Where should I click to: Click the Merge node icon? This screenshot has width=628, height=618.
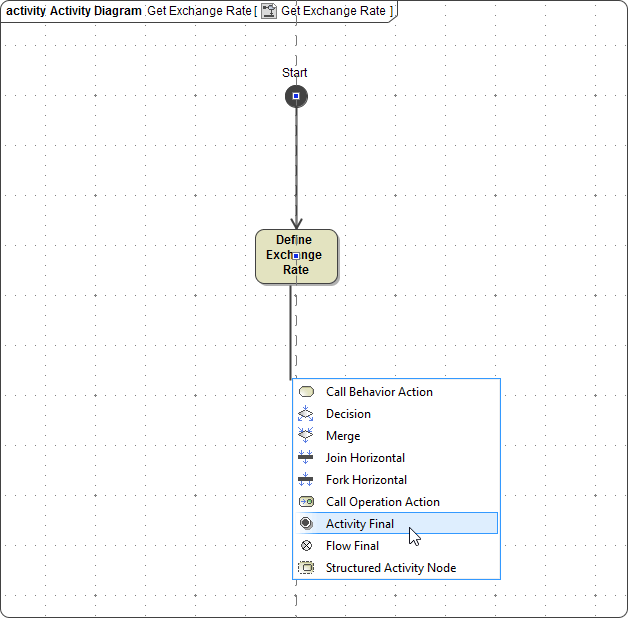coord(306,436)
